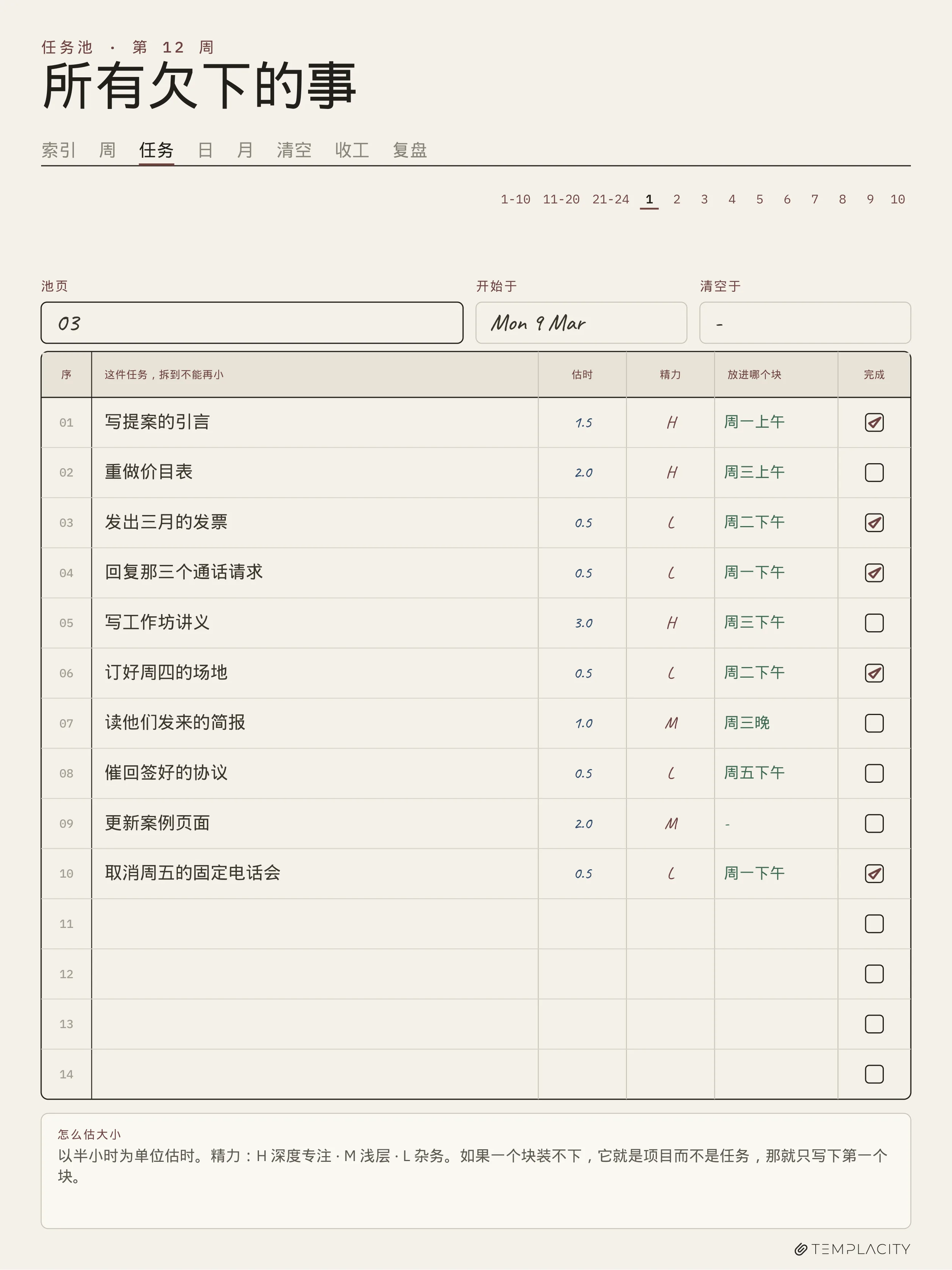Image resolution: width=952 pixels, height=1270 pixels.
Task: Check the 完成 box in row 11
Action: 874,924
